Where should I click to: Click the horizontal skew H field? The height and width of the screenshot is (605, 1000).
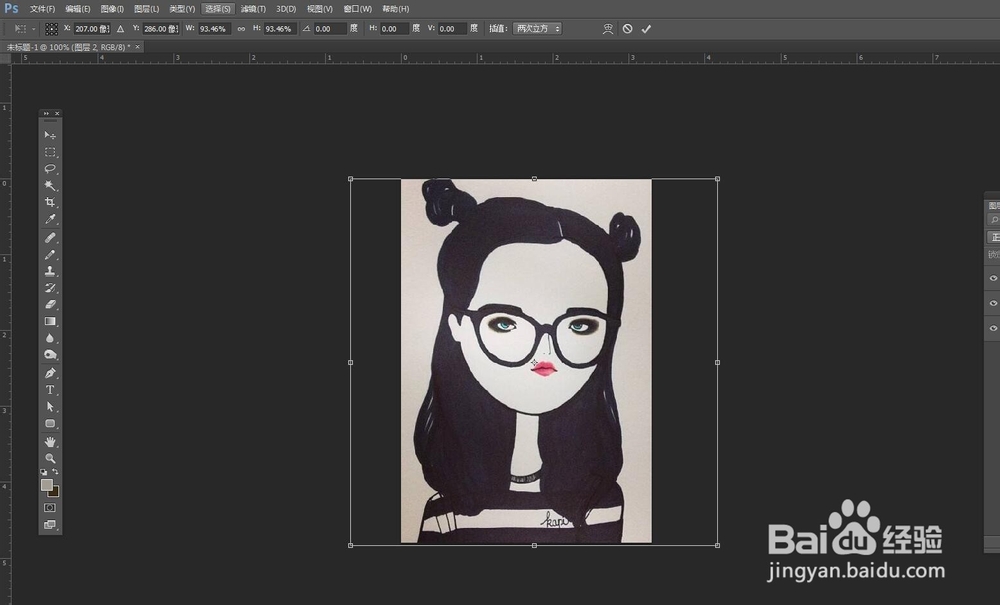pos(394,29)
